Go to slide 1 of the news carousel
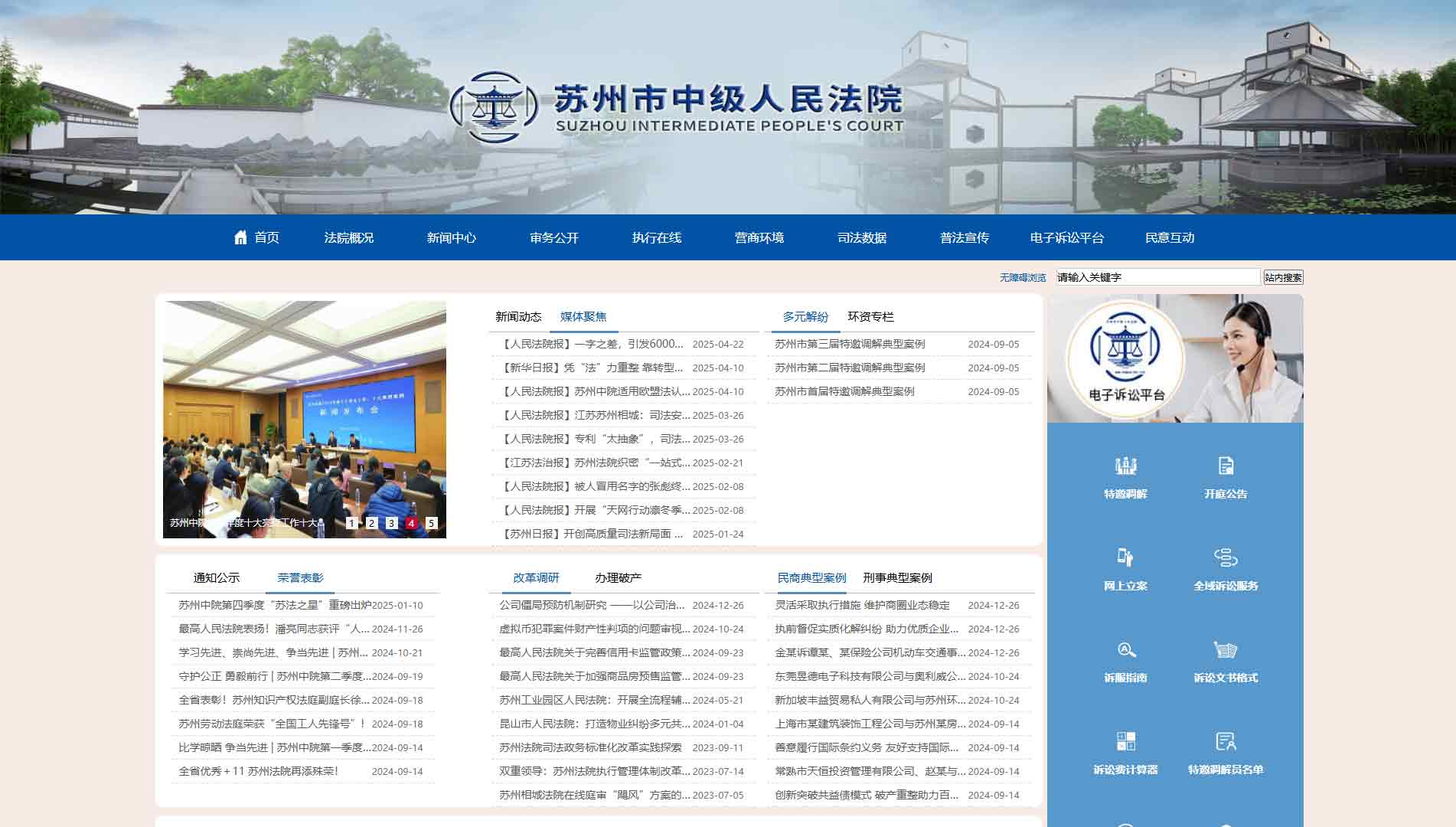The height and width of the screenshot is (827, 1456). (351, 523)
